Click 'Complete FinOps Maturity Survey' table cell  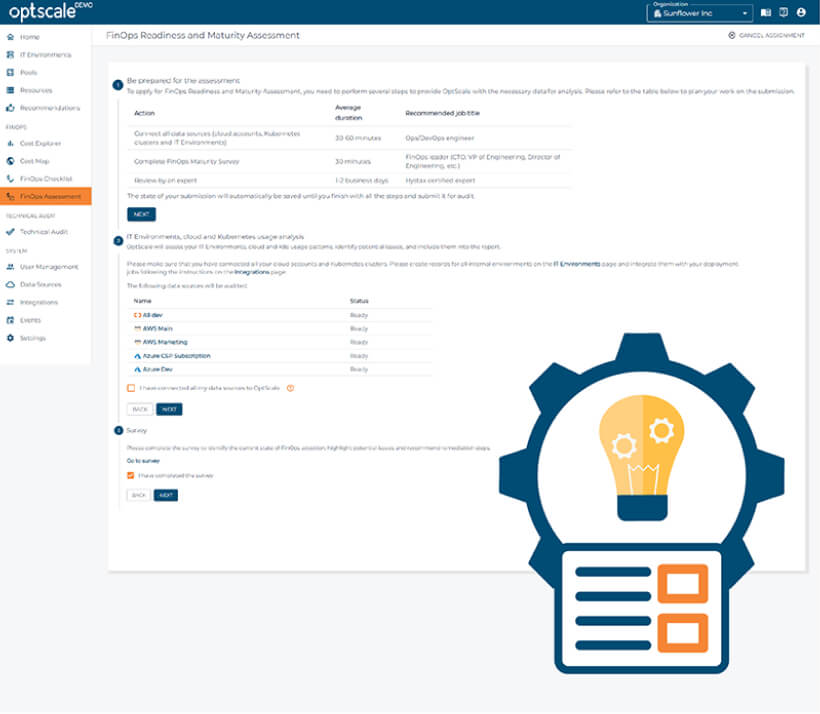[x=187, y=161]
